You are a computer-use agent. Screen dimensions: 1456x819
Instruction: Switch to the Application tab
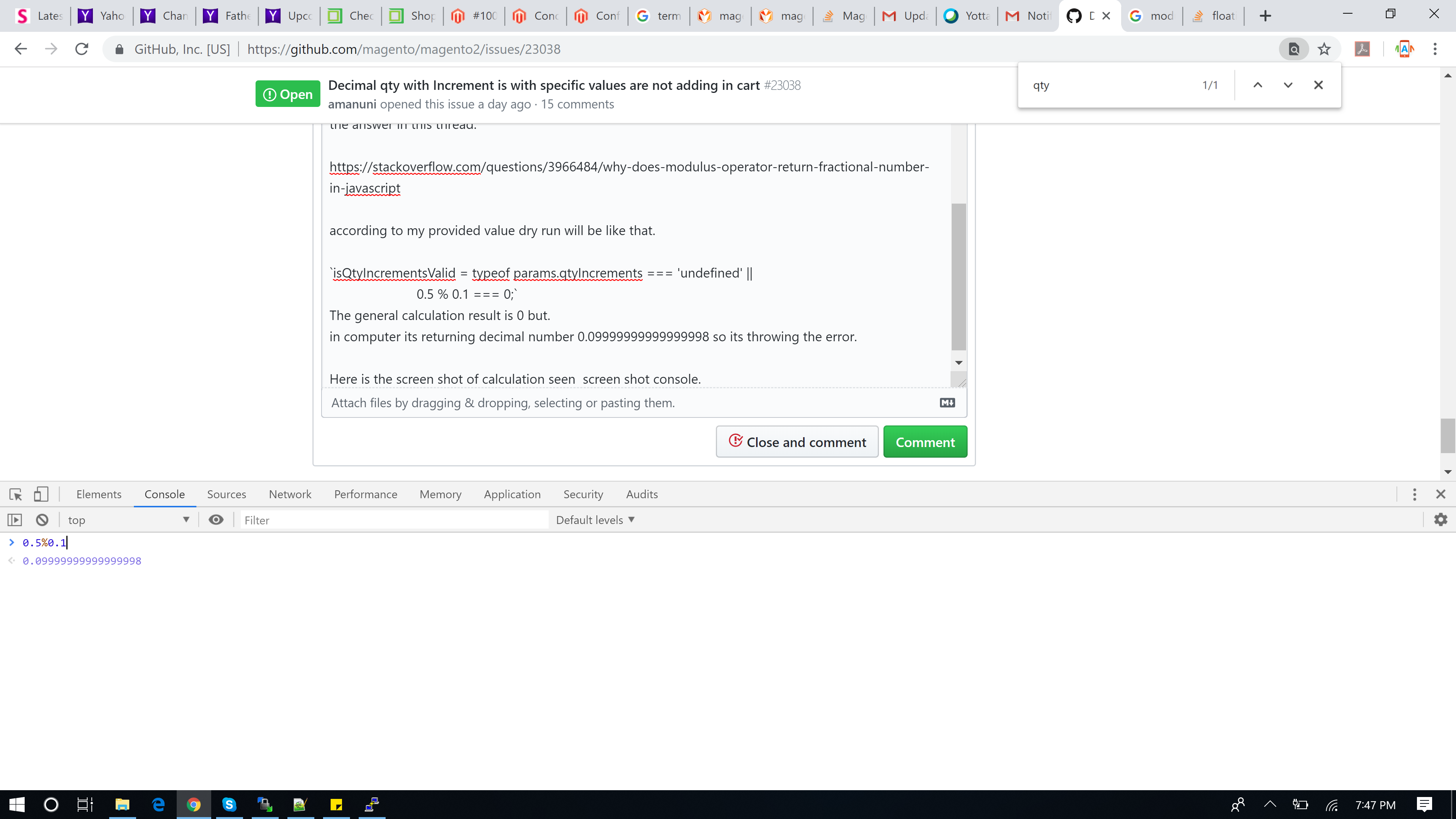click(x=512, y=494)
